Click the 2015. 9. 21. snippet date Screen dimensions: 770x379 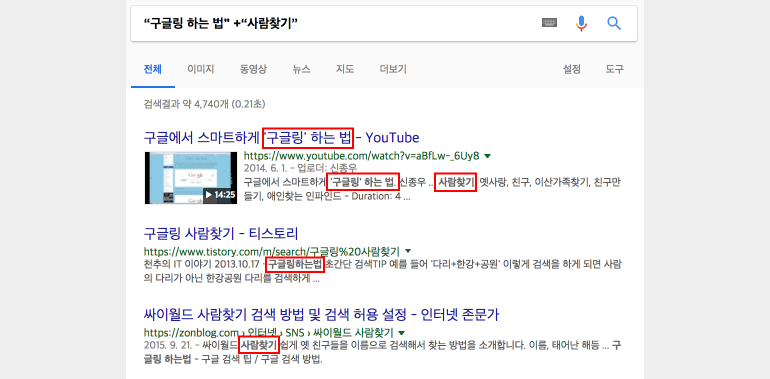tap(168, 345)
